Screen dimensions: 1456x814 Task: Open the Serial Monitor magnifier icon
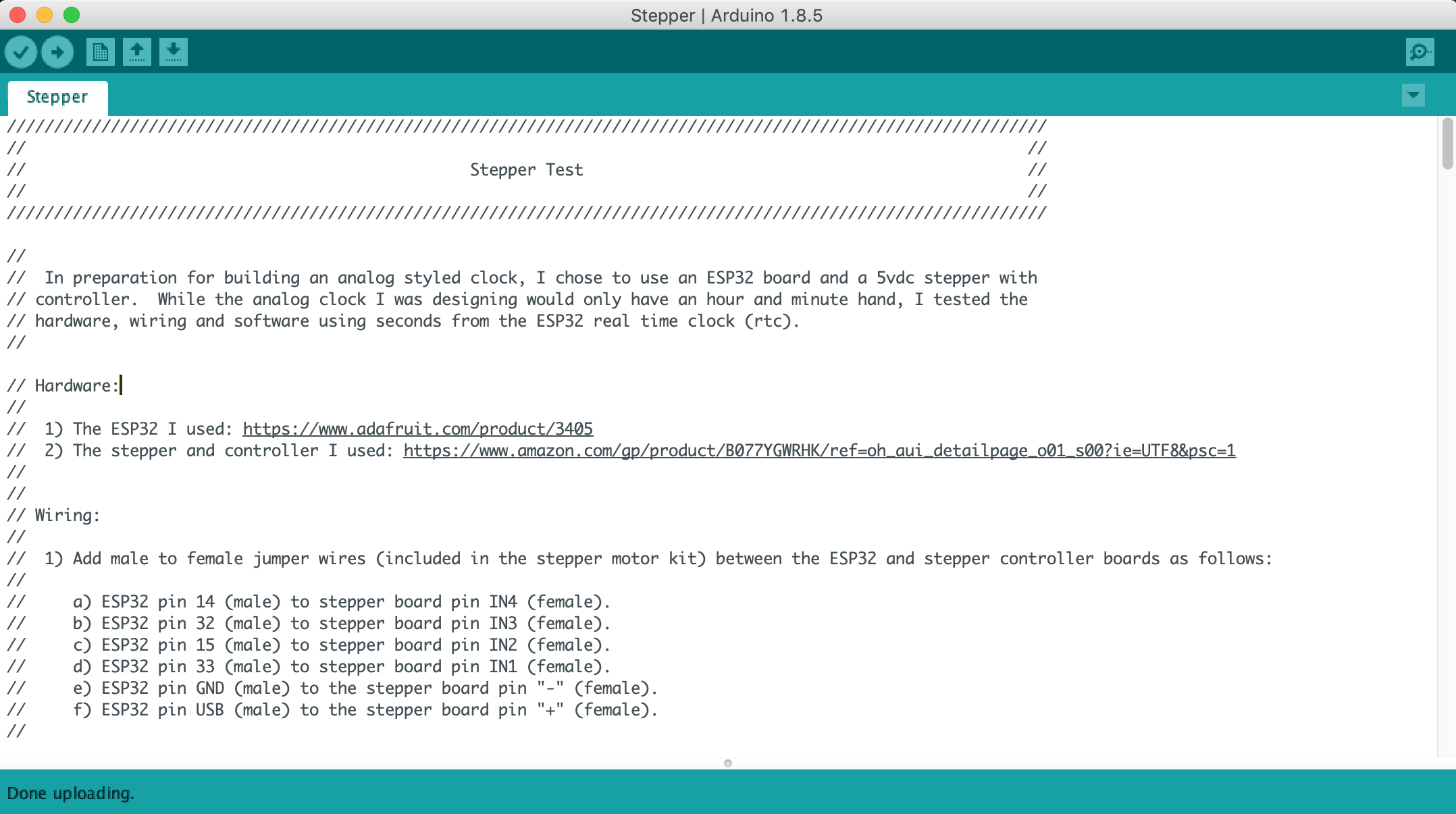1420,52
